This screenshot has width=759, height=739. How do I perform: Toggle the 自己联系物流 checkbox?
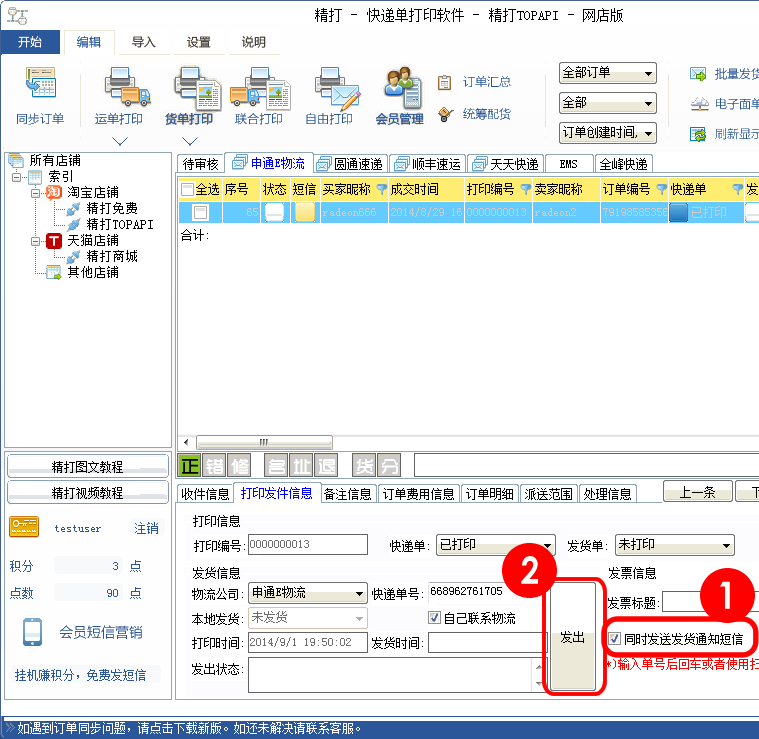click(x=434, y=618)
